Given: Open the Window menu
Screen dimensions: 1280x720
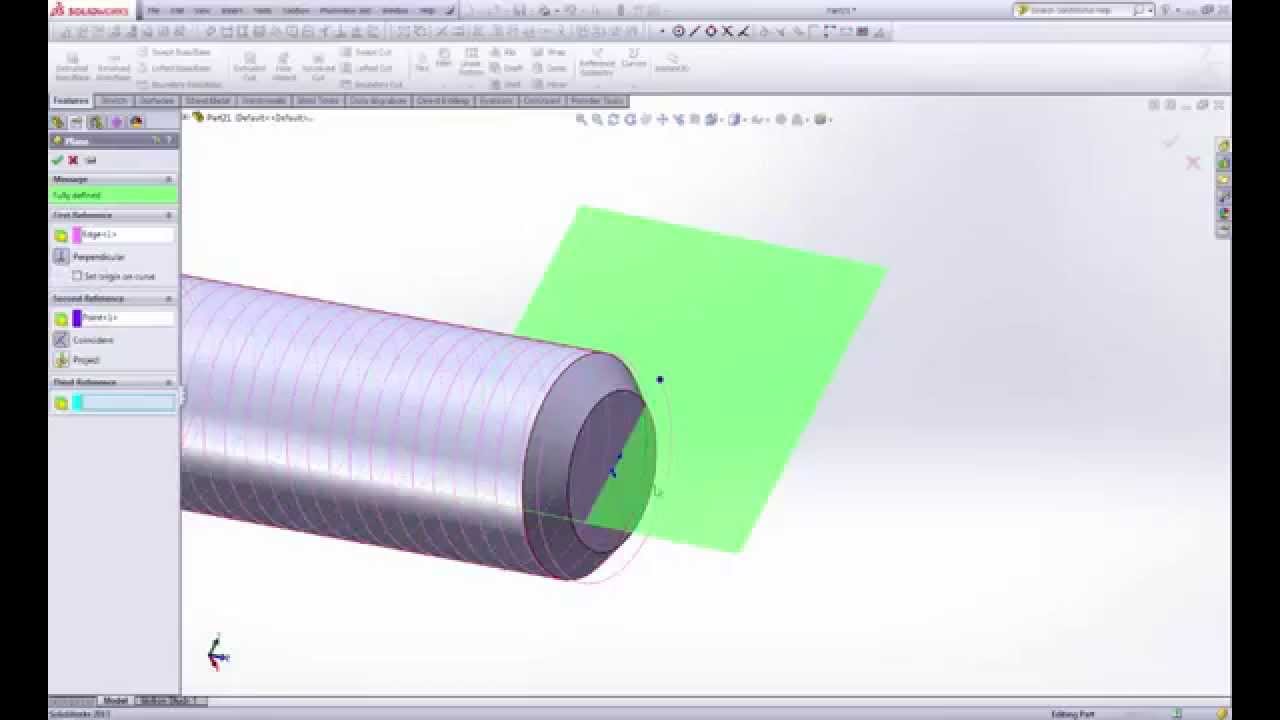Looking at the screenshot, I should coord(395,10).
